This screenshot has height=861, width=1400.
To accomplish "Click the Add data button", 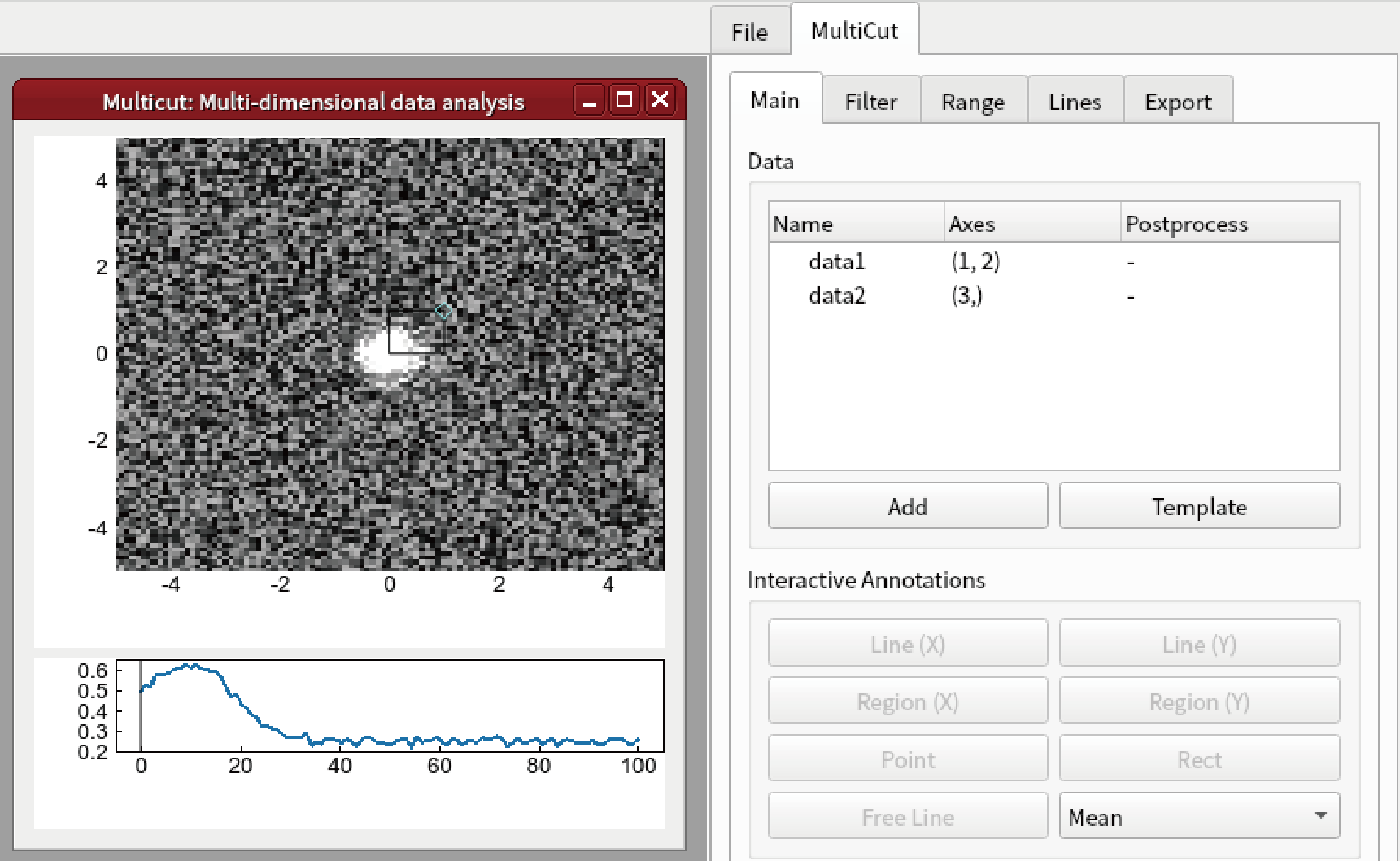I will click(x=908, y=506).
